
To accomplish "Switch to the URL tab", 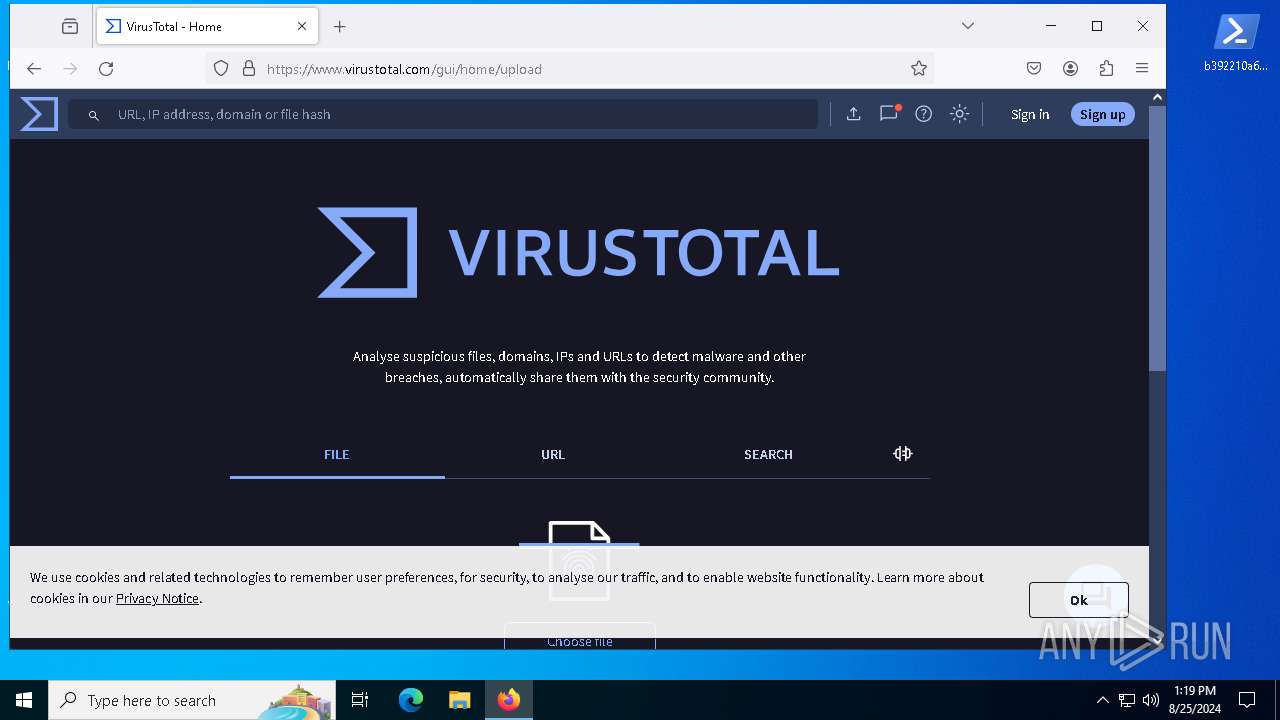I will [x=553, y=454].
